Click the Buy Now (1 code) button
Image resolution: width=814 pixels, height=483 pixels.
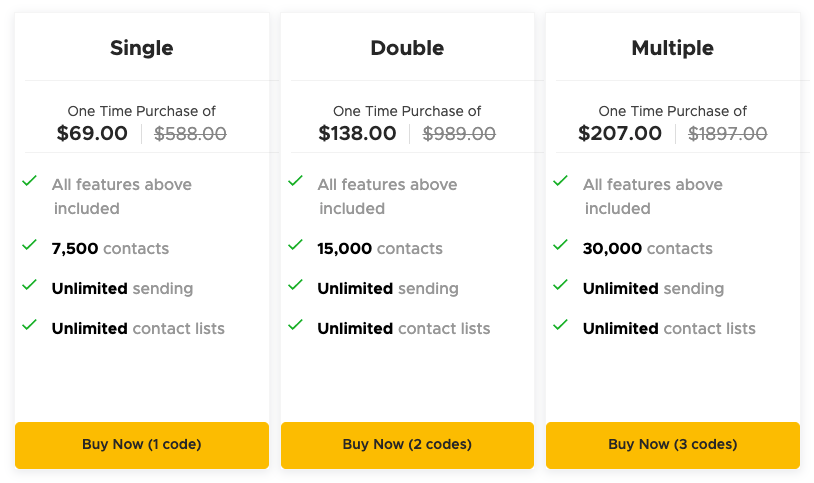142,445
